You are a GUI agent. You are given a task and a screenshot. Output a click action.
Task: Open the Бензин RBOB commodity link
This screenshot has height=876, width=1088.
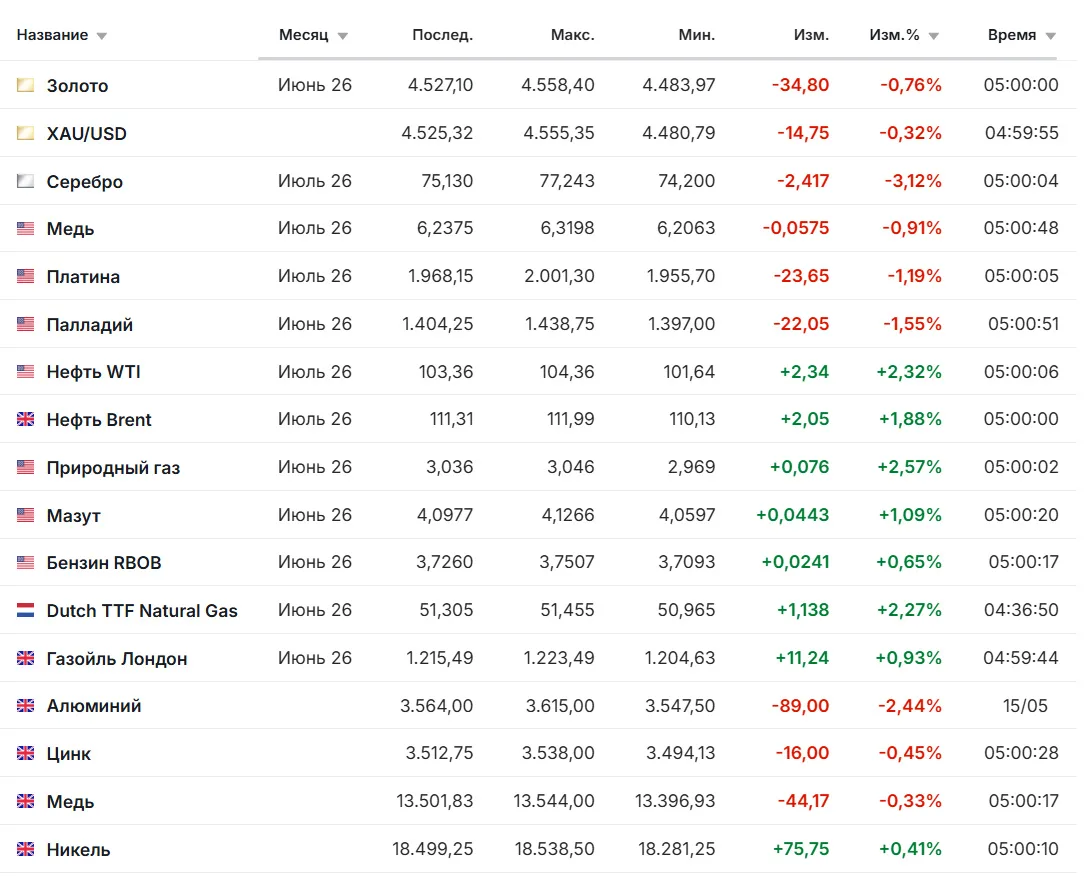click(104, 562)
